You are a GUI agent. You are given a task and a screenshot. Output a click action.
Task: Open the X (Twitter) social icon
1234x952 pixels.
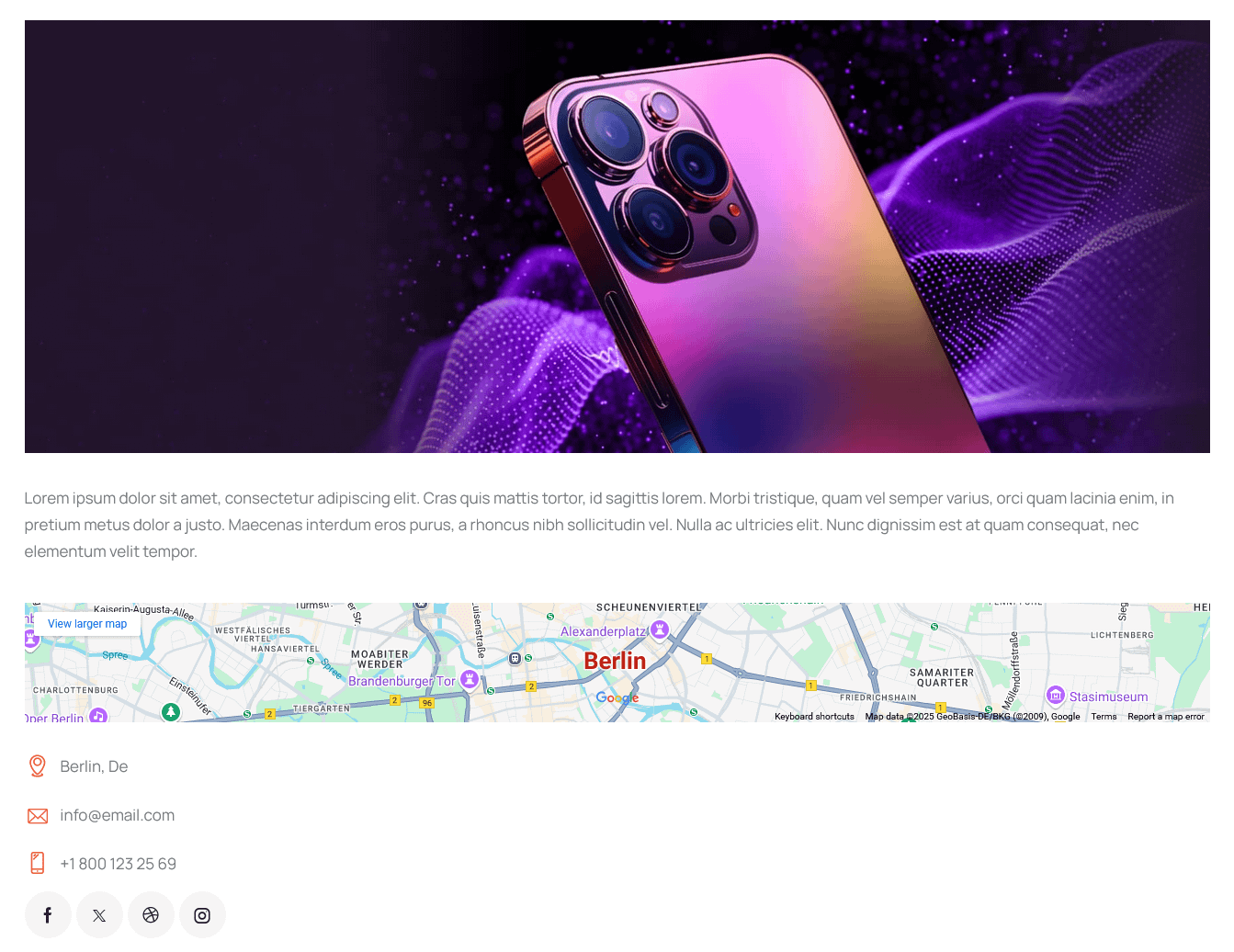coord(99,915)
